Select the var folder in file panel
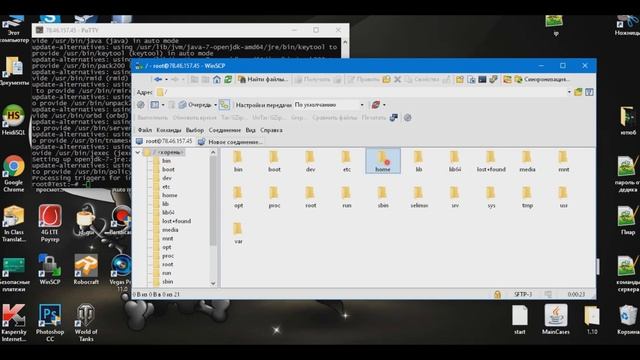640x360 pixels. click(238, 233)
